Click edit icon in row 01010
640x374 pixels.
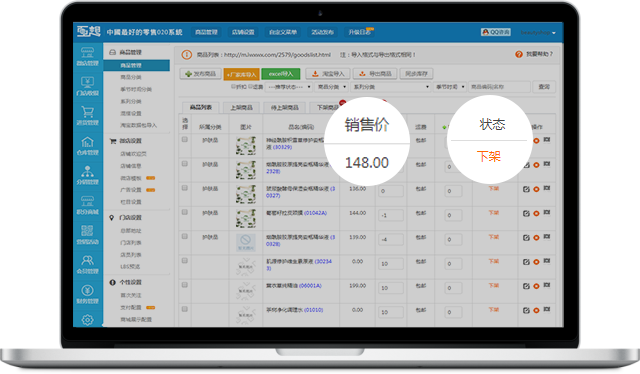point(526,310)
